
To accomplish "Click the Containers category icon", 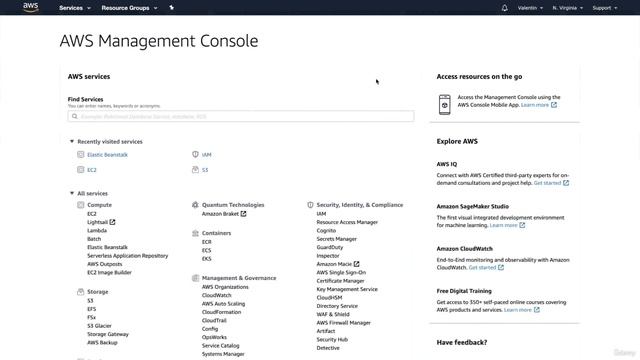I will [195, 233].
